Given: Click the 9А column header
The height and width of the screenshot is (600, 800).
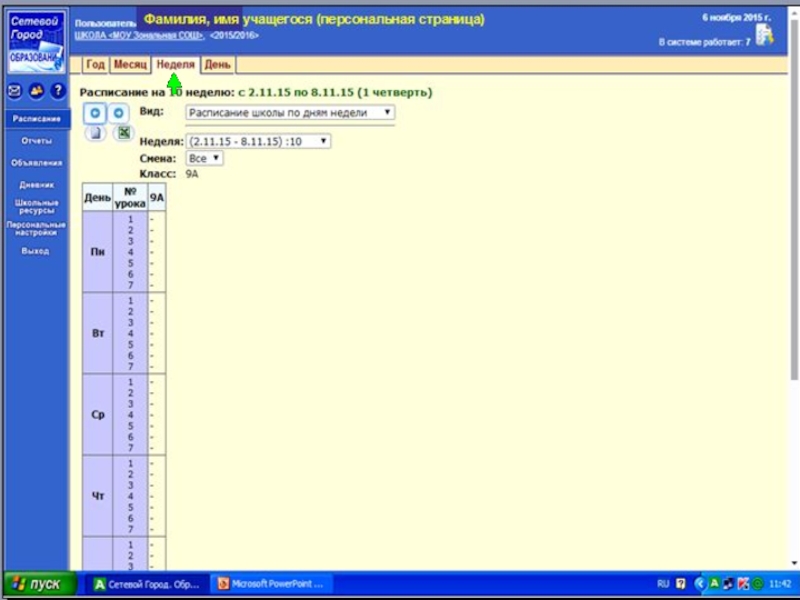Looking at the screenshot, I should (157, 197).
